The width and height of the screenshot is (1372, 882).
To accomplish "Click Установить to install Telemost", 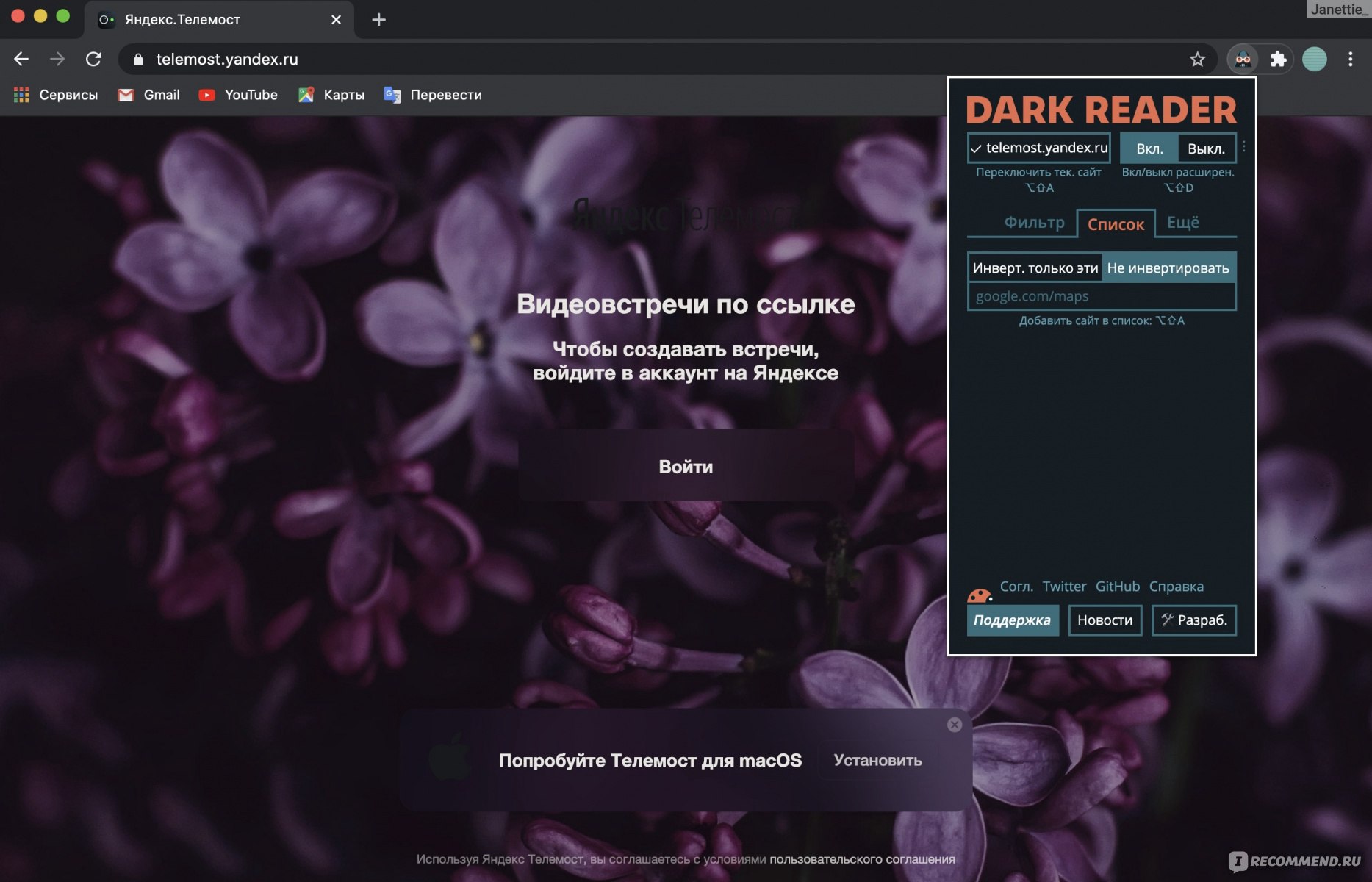I will point(877,760).
